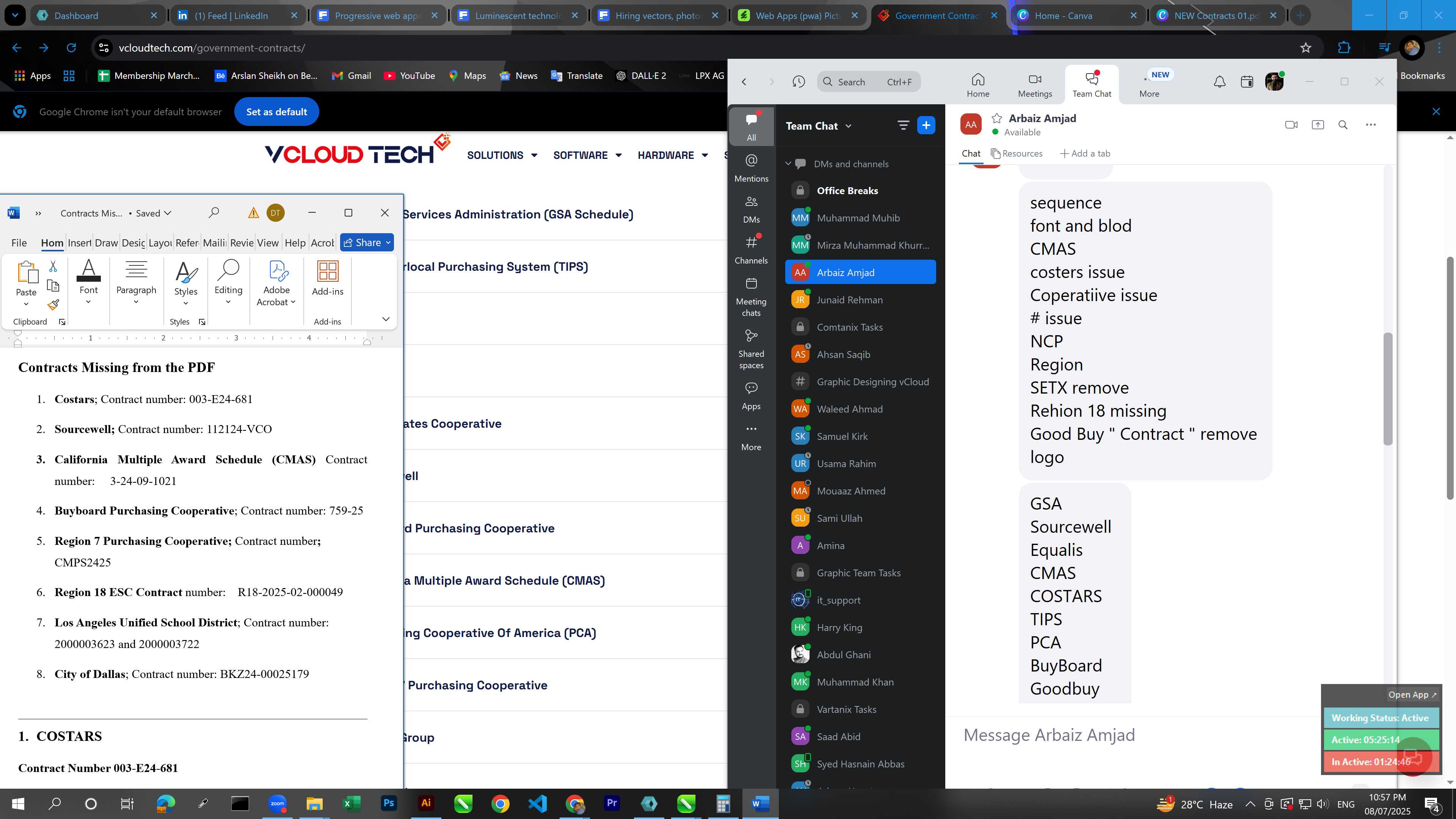Open Photoshop from the taskbar

(x=389, y=803)
